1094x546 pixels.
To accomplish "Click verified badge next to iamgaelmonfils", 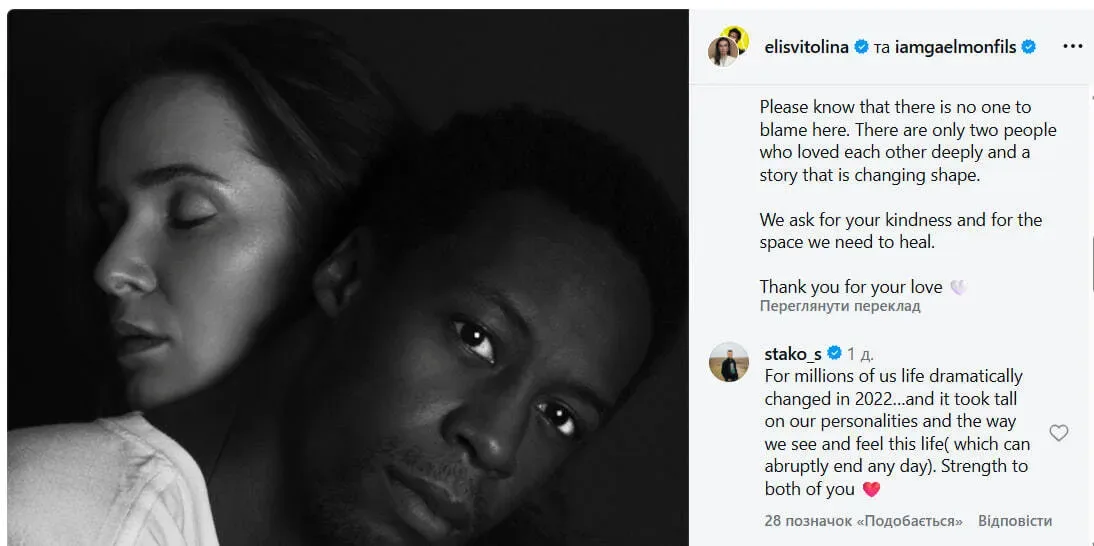I will [1028, 47].
